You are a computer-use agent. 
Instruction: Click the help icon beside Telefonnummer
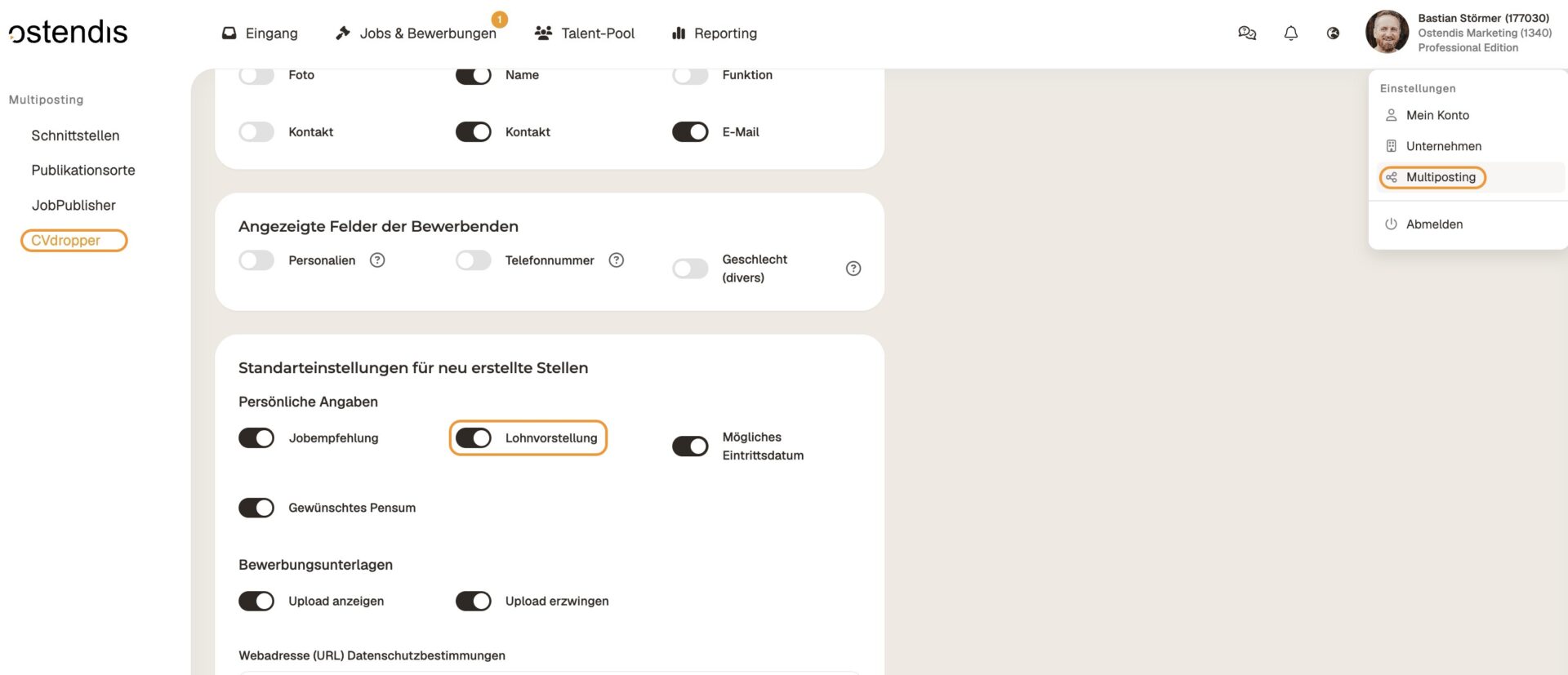pos(617,260)
